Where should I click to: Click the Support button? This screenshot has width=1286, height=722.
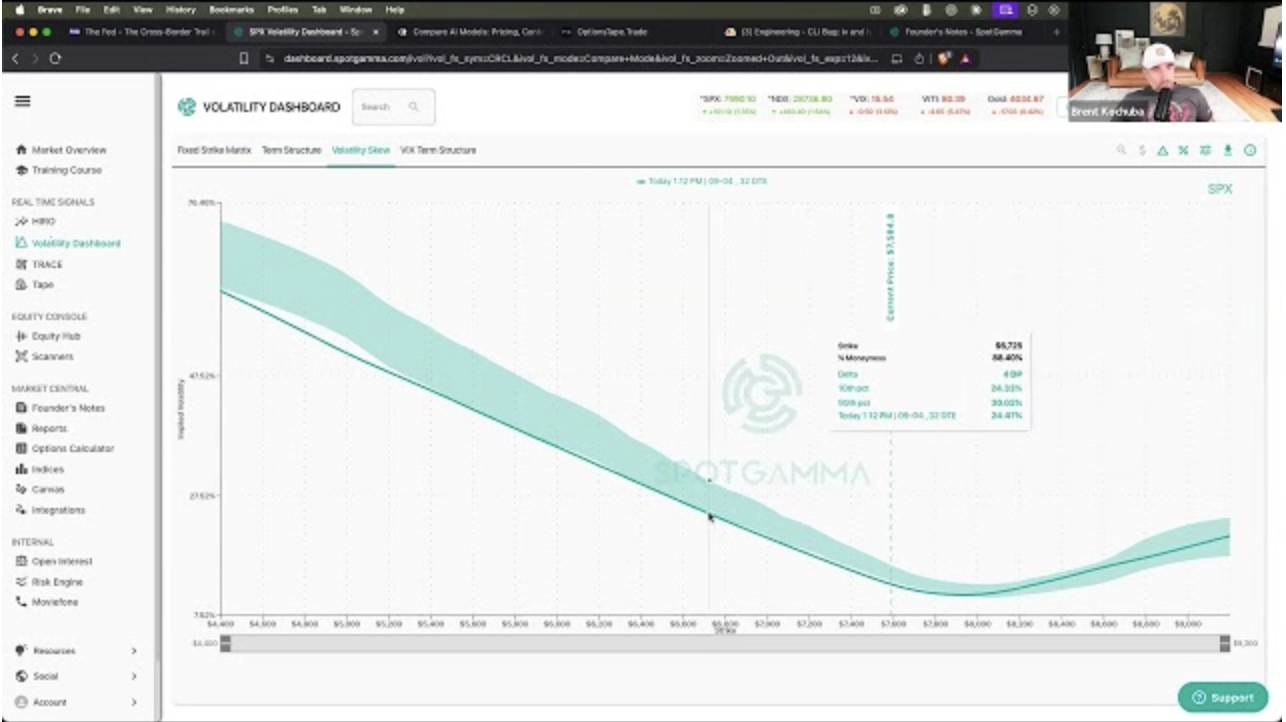[x=1222, y=697]
